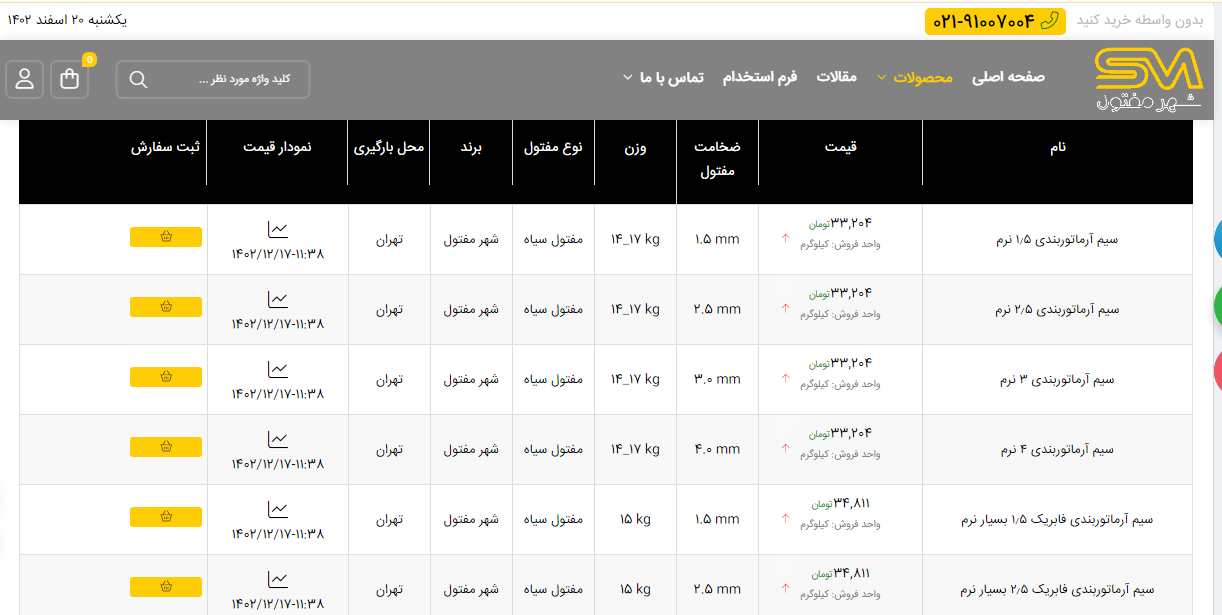Open the فرم استخدام menu item
This screenshot has width=1222, height=615.
click(x=760, y=78)
